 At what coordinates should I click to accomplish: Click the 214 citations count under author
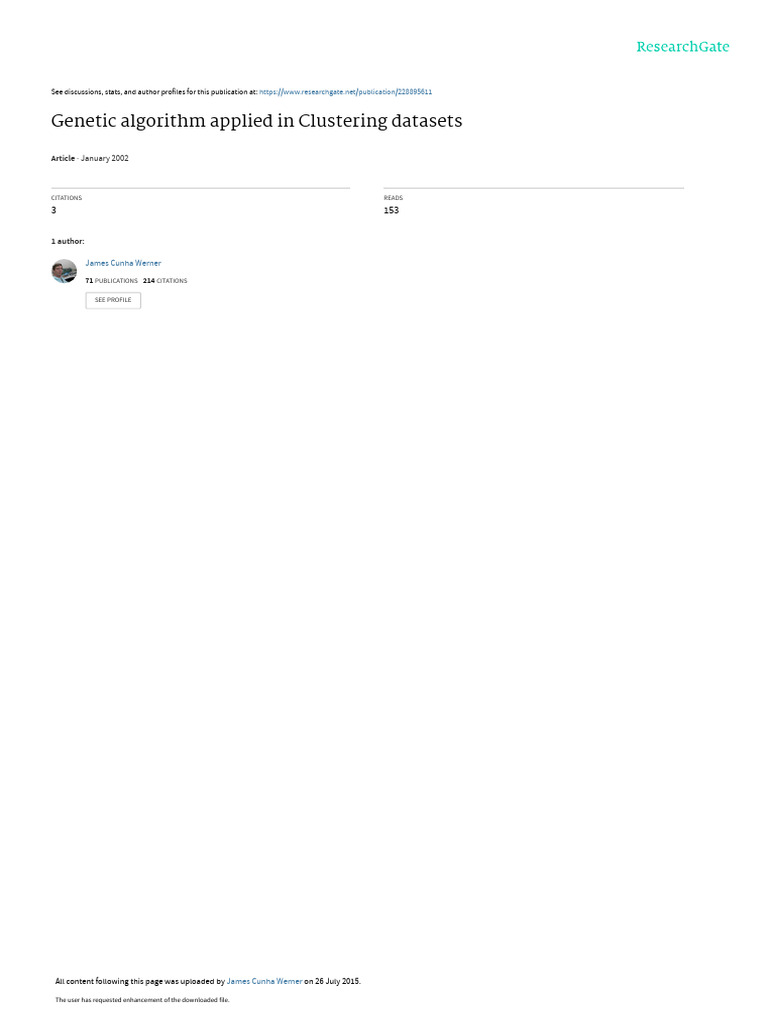click(165, 281)
